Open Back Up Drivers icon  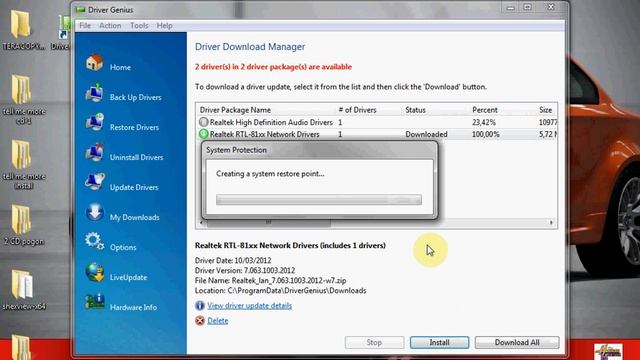(x=94, y=93)
